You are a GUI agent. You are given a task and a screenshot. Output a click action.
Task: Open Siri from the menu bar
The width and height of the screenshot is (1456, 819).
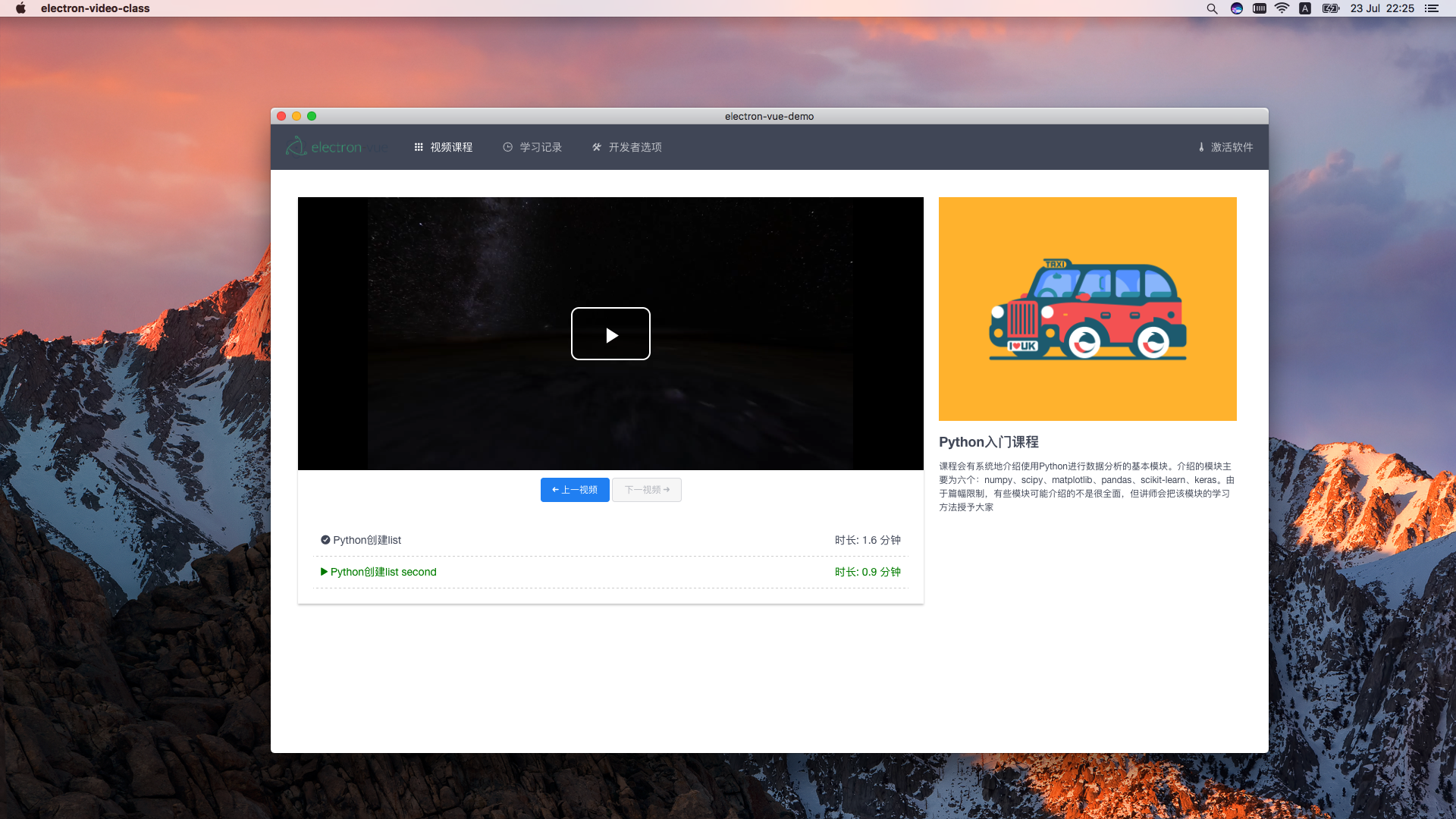[1236, 9]
